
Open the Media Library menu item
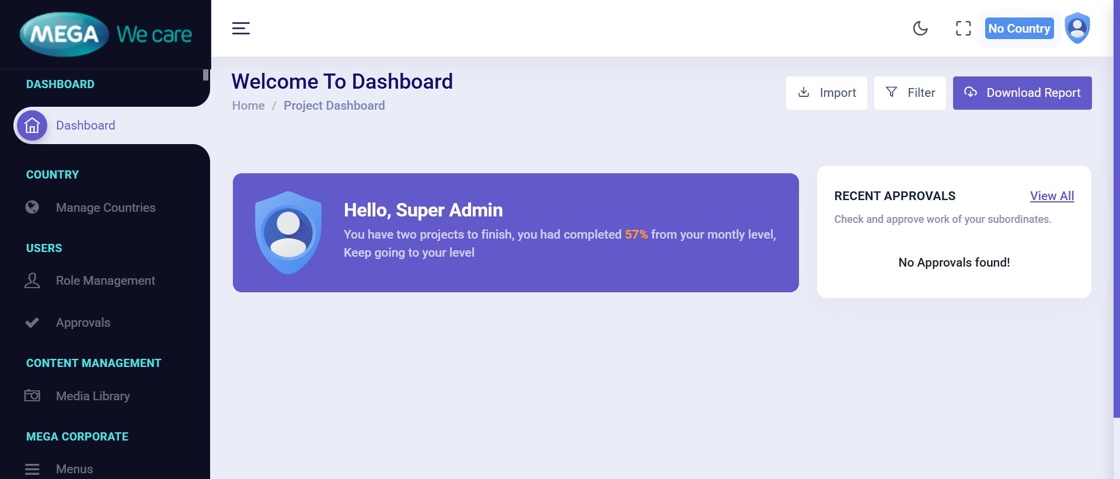(x=93, y=396)
